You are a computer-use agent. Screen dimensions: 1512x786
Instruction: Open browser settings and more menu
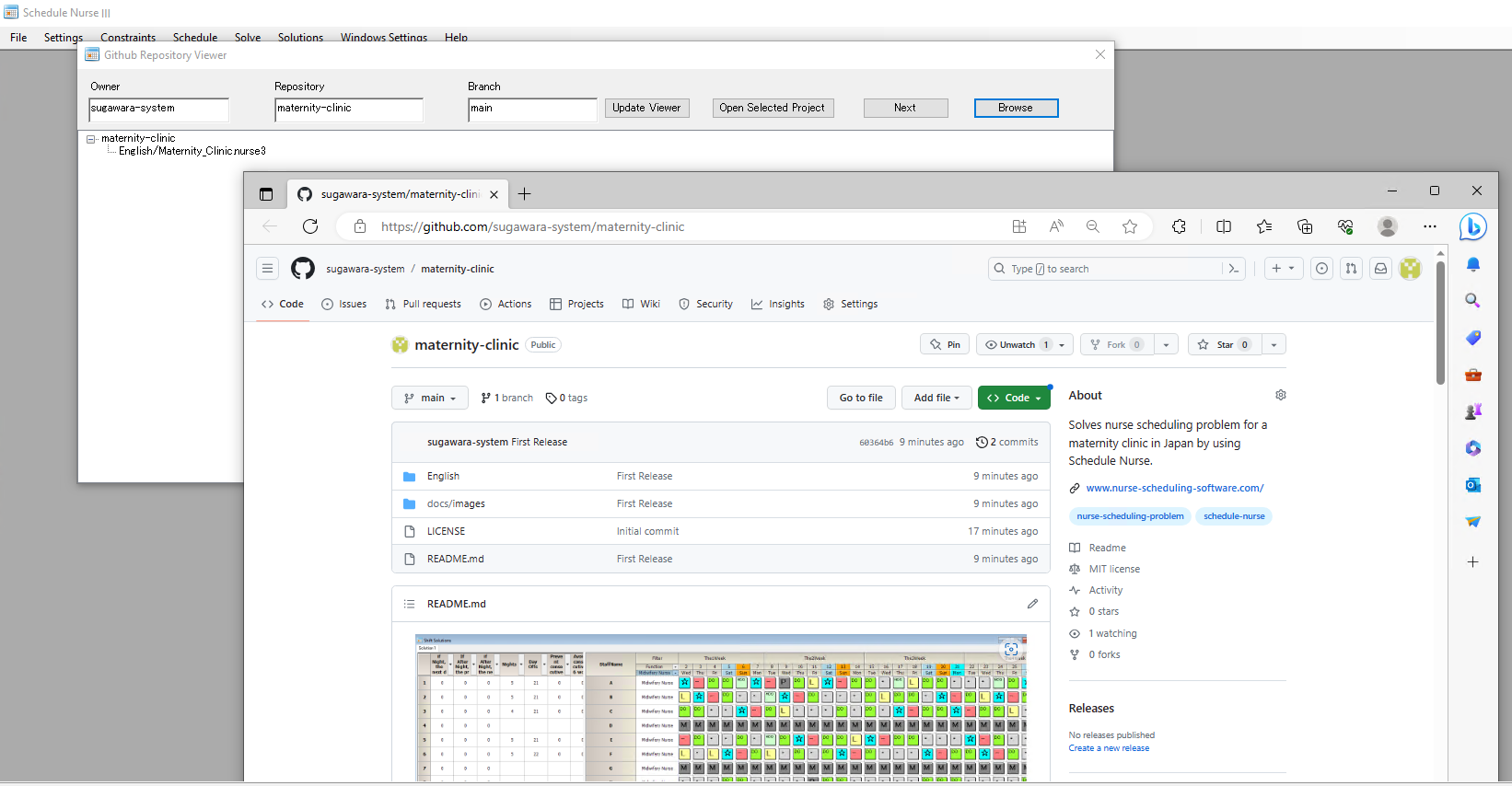point(1429,226)
